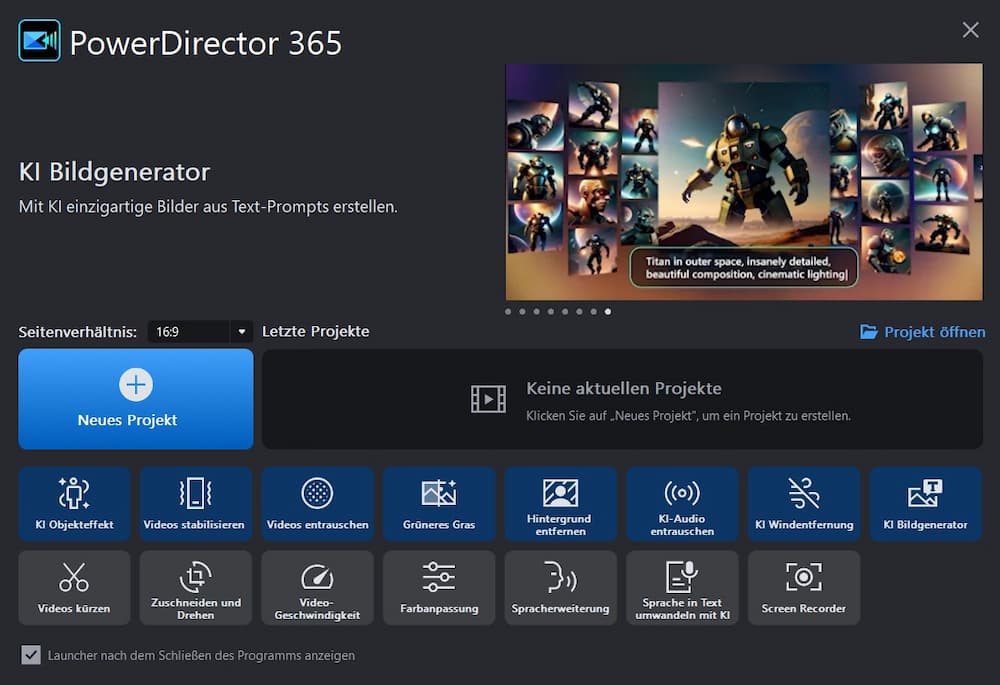
Task: Start the Screen Recorder
Action: click(x=804, y=588)
